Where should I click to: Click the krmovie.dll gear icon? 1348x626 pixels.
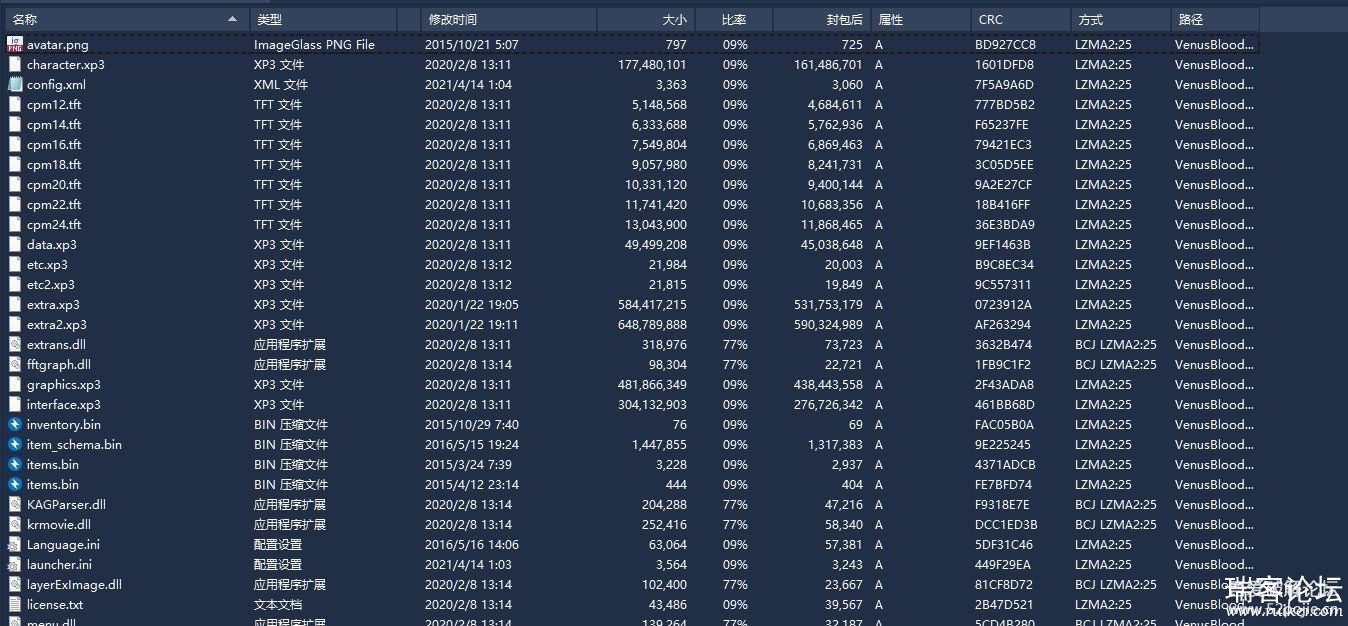(15, 524)
